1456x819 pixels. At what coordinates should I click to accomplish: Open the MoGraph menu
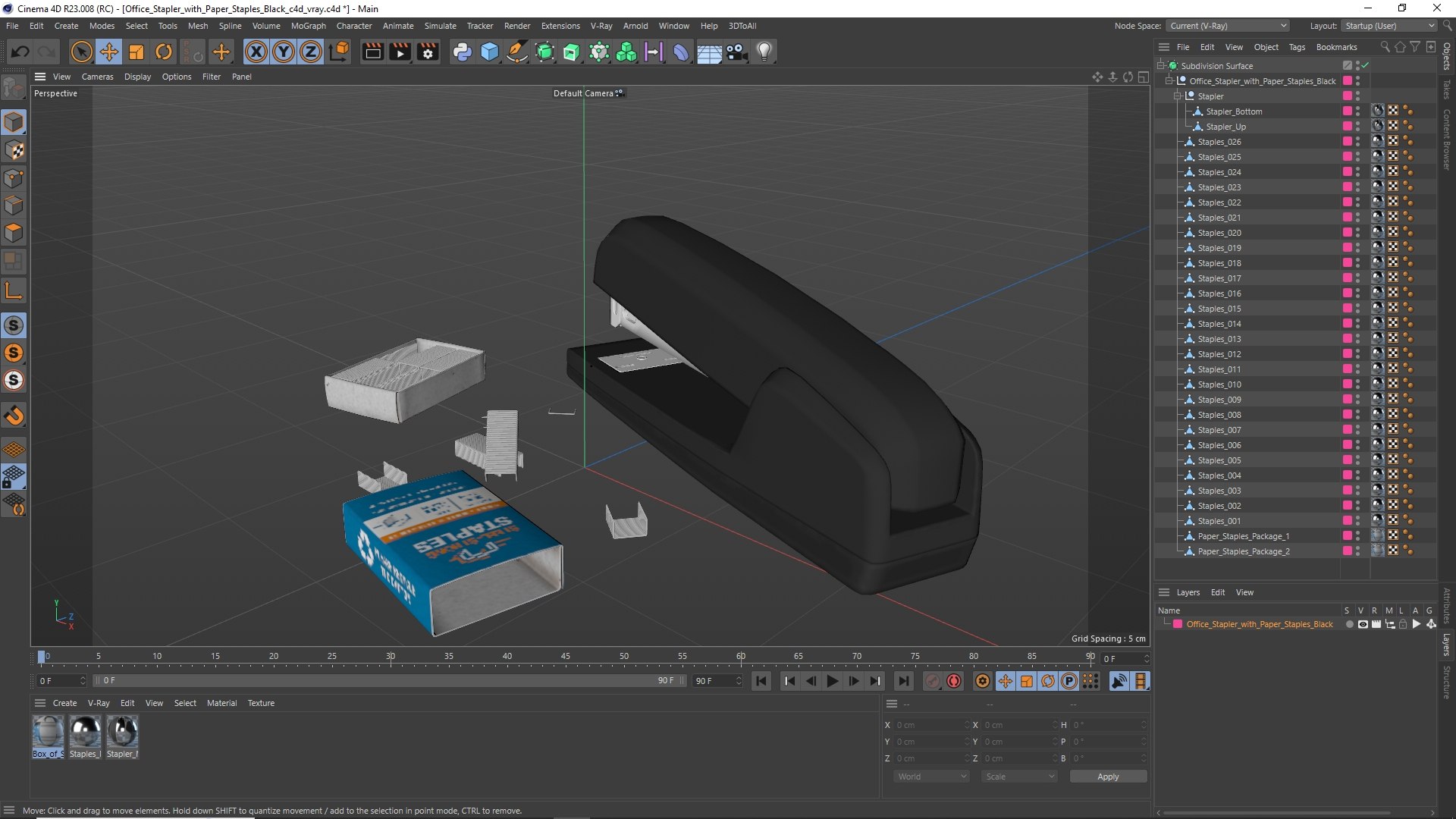pyautogui.click(x=309, y=26)
